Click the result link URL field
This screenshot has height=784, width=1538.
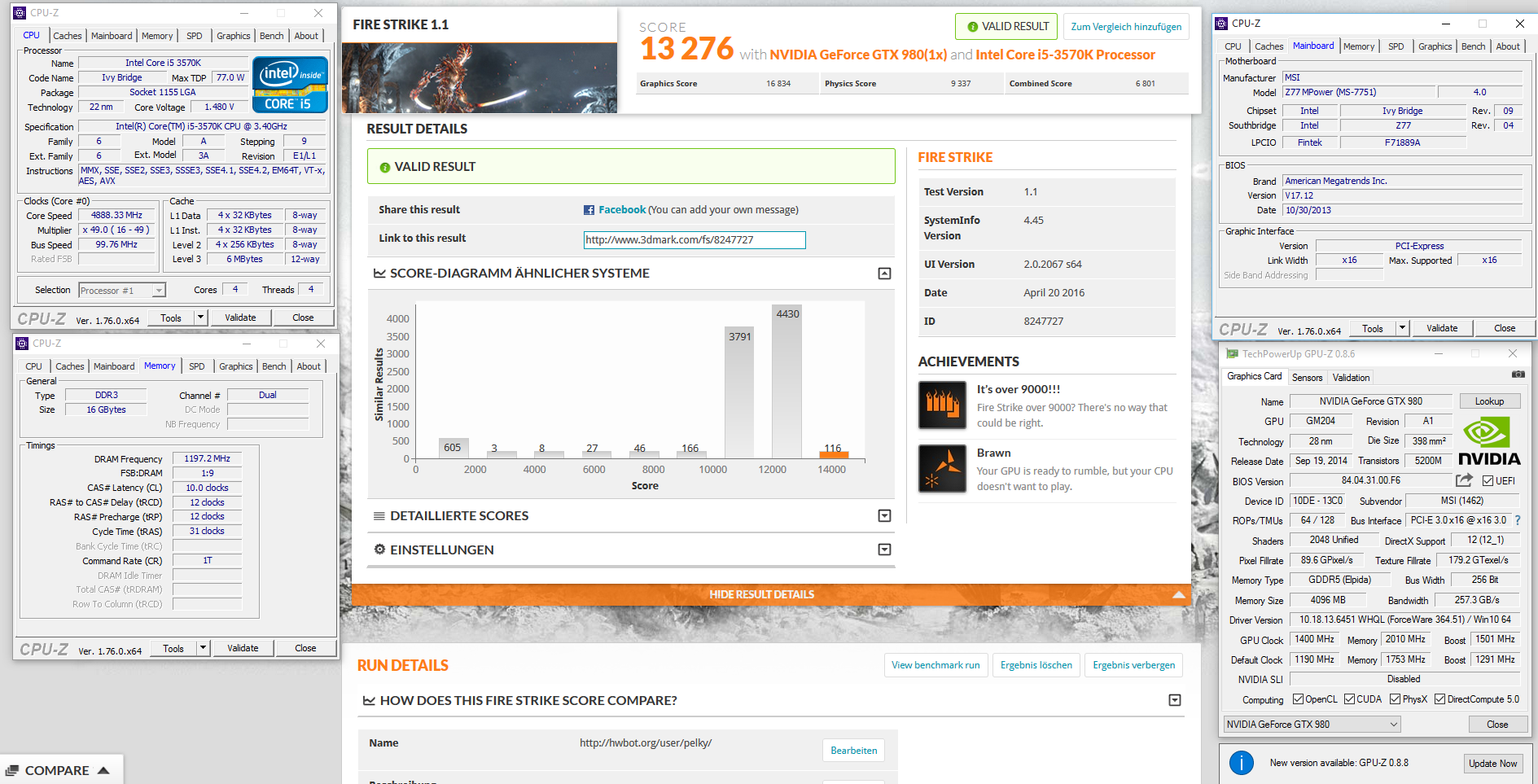(695, 240)
